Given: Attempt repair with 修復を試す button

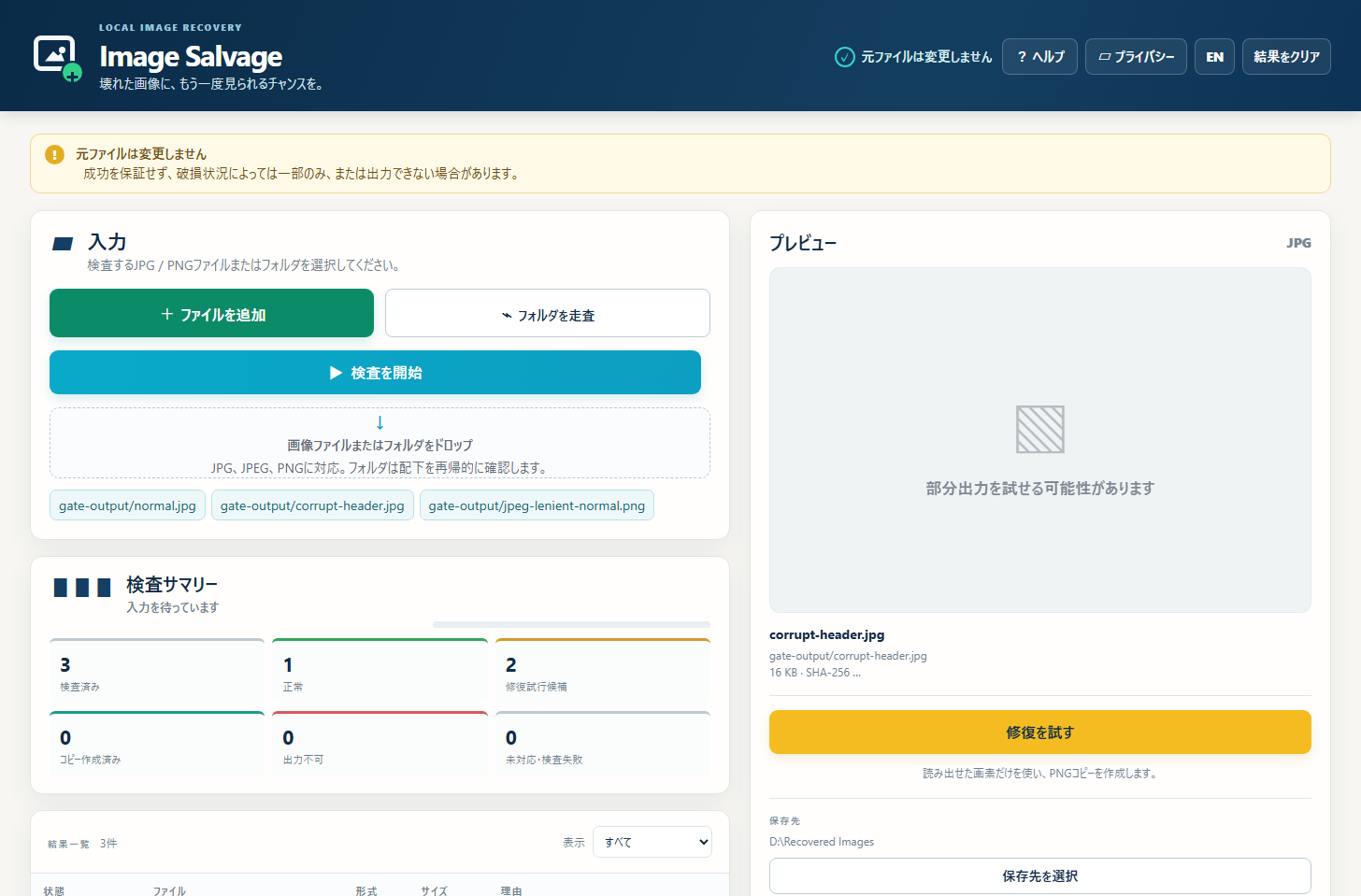Looking at the screenshot, I should tap(1040, 732).
